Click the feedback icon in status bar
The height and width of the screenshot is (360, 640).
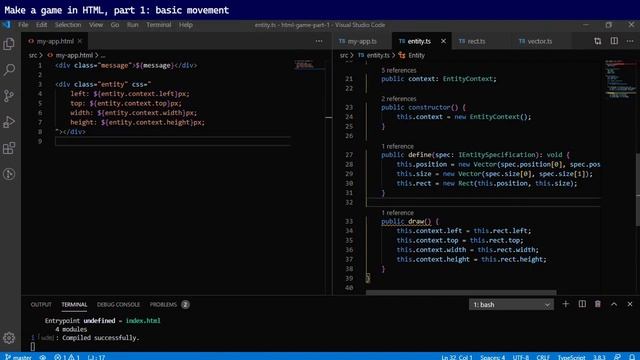(x=617, y=357)
